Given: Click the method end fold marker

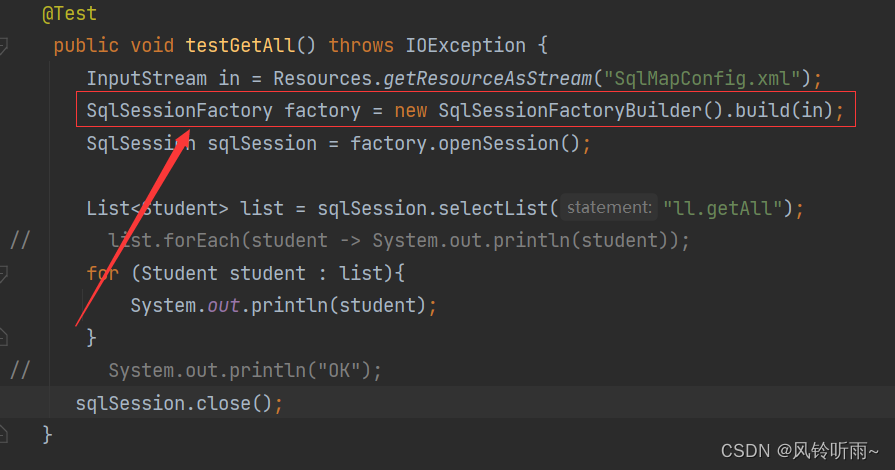Looking at the screenshot, I should (4, 434).
